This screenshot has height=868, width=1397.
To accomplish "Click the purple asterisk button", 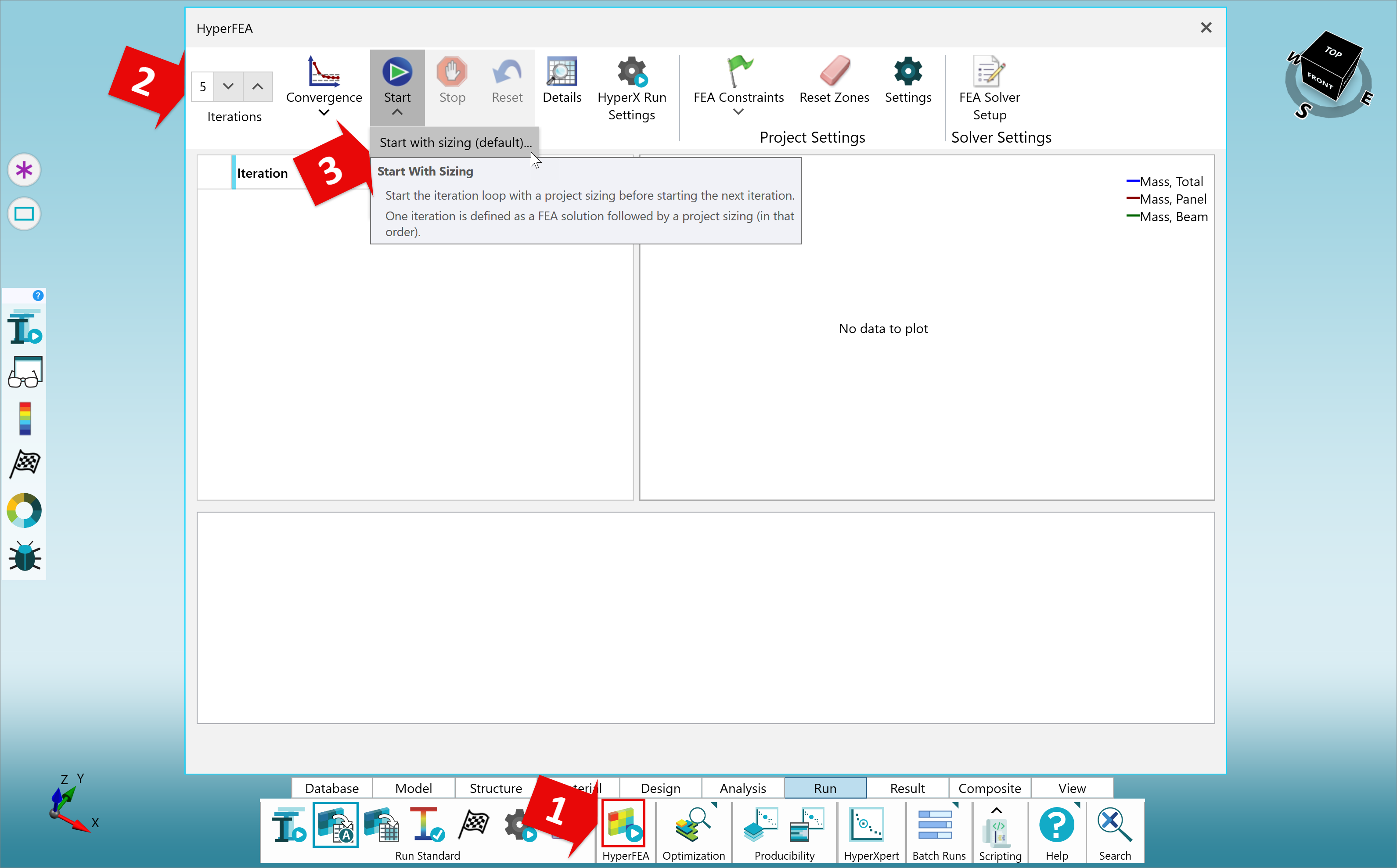I will coord(24,170).
